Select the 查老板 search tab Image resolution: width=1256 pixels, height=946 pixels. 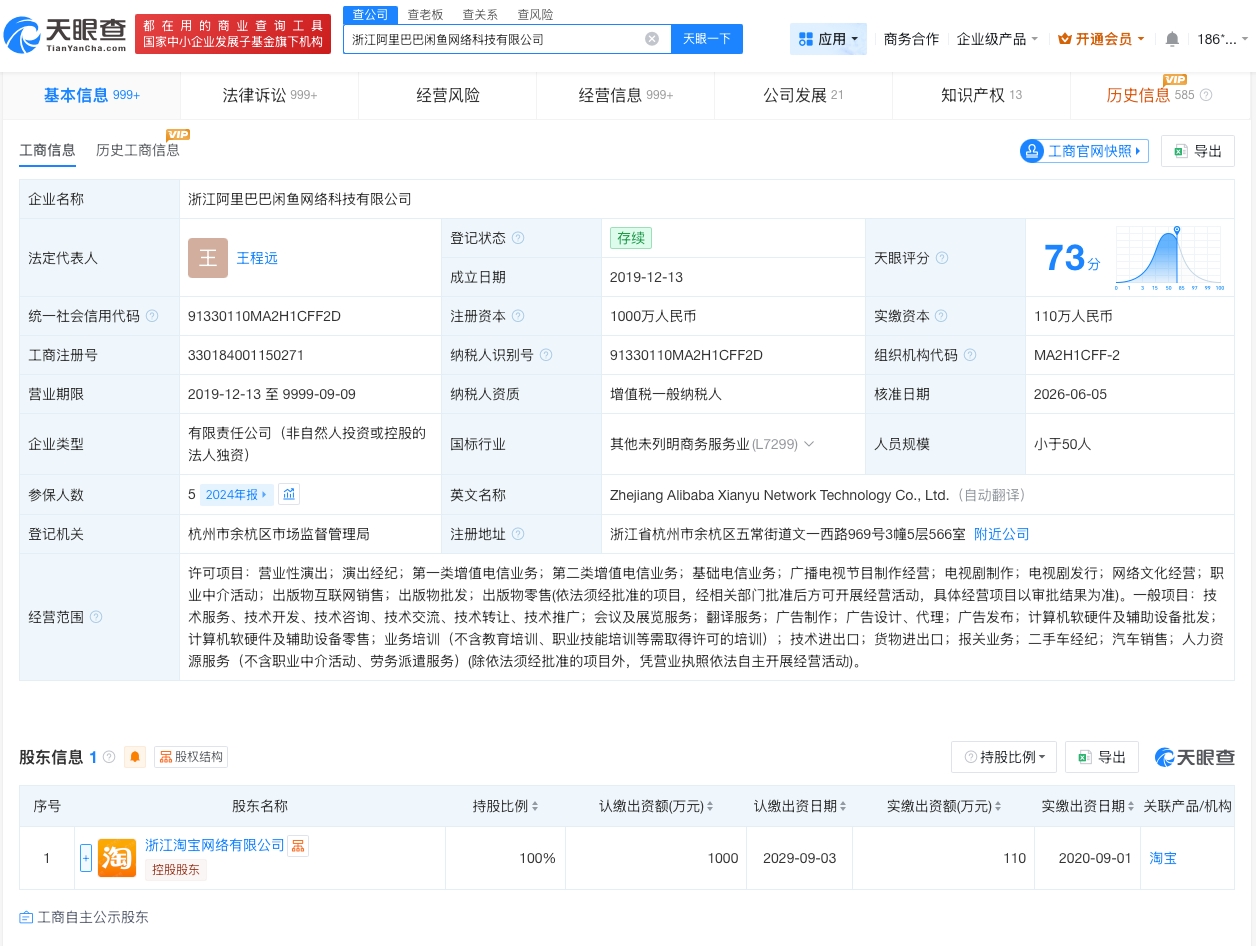tap(426, 15)
